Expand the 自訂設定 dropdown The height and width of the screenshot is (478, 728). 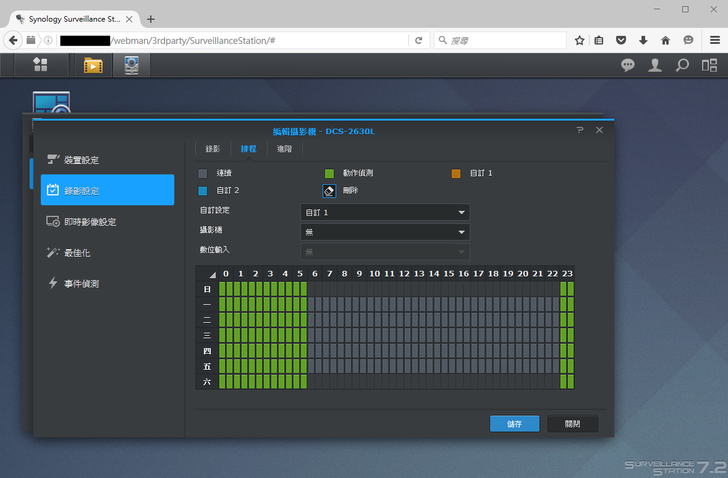click(385, 213)
